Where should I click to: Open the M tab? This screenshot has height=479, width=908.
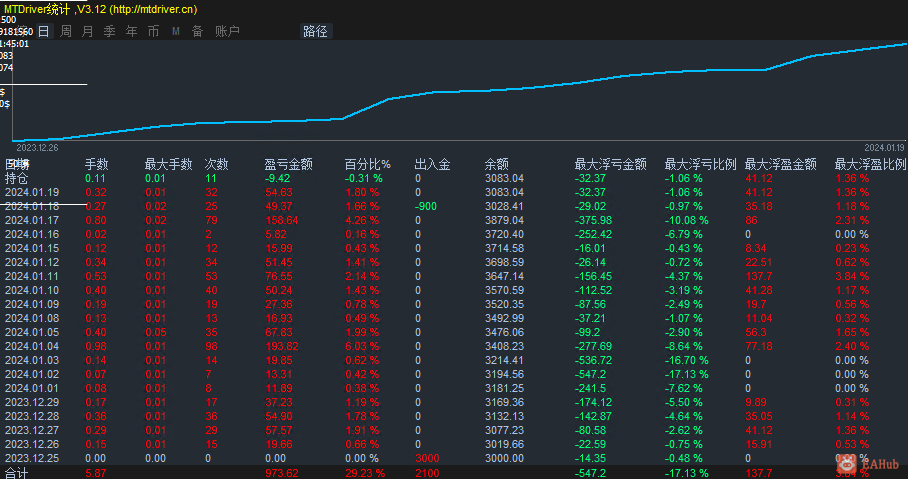pyautogui.click(x=175, y=31)
